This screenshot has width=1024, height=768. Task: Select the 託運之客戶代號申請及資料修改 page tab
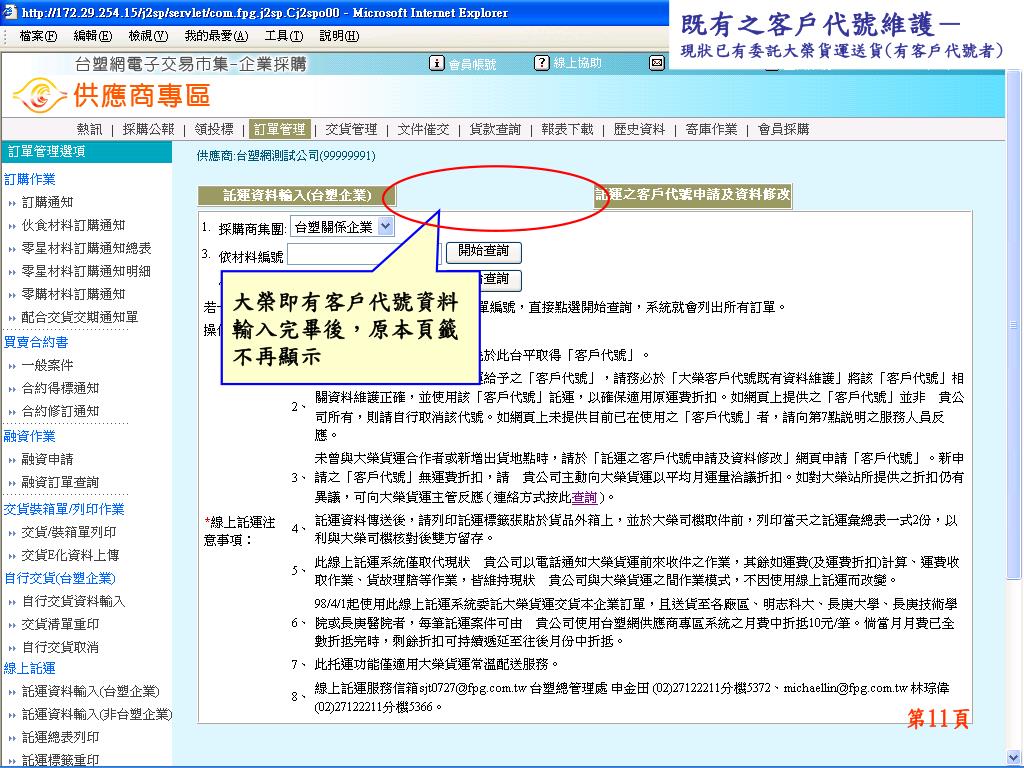point(693,195)
